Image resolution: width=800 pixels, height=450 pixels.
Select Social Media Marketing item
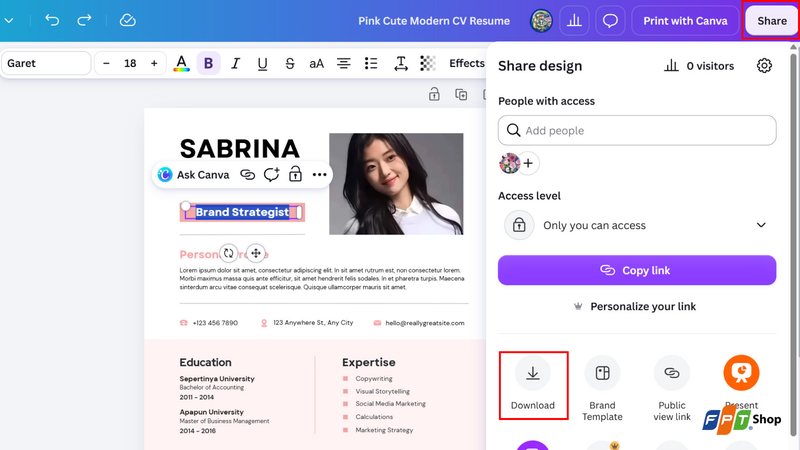point(390,404)
